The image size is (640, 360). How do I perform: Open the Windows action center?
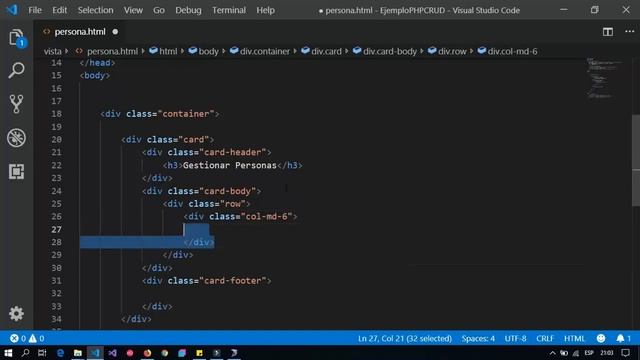pos(626,353)
